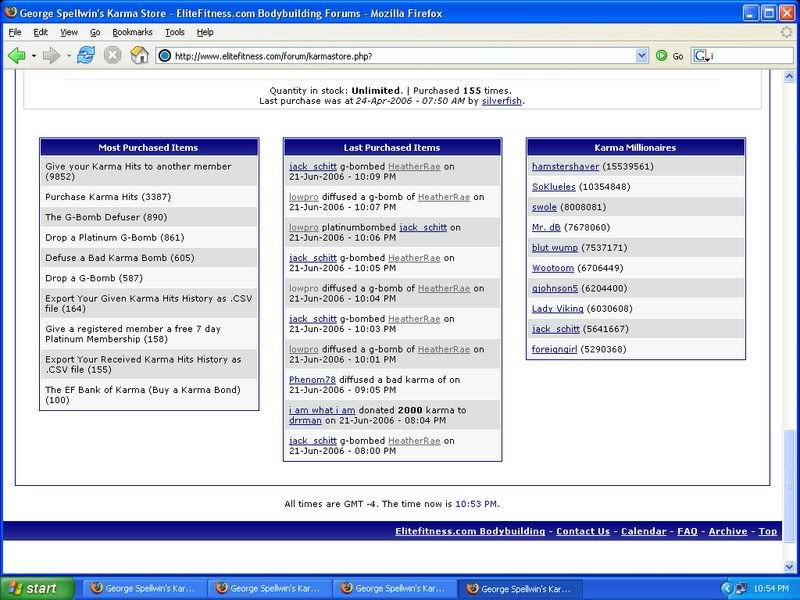800x600 pixels.
Task: Click the Stop loading icon
Action: point(113,56)
